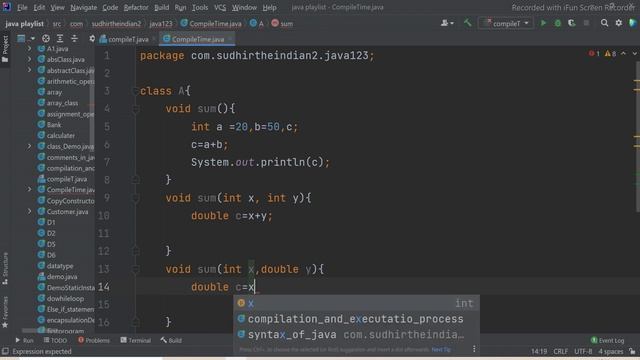Open the Problems tool window button
Viewport: 640px width, 360px height.
point(94,340)
